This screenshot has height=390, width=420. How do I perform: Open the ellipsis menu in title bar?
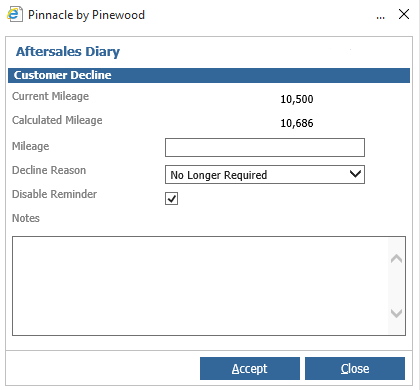pos(380,17)
